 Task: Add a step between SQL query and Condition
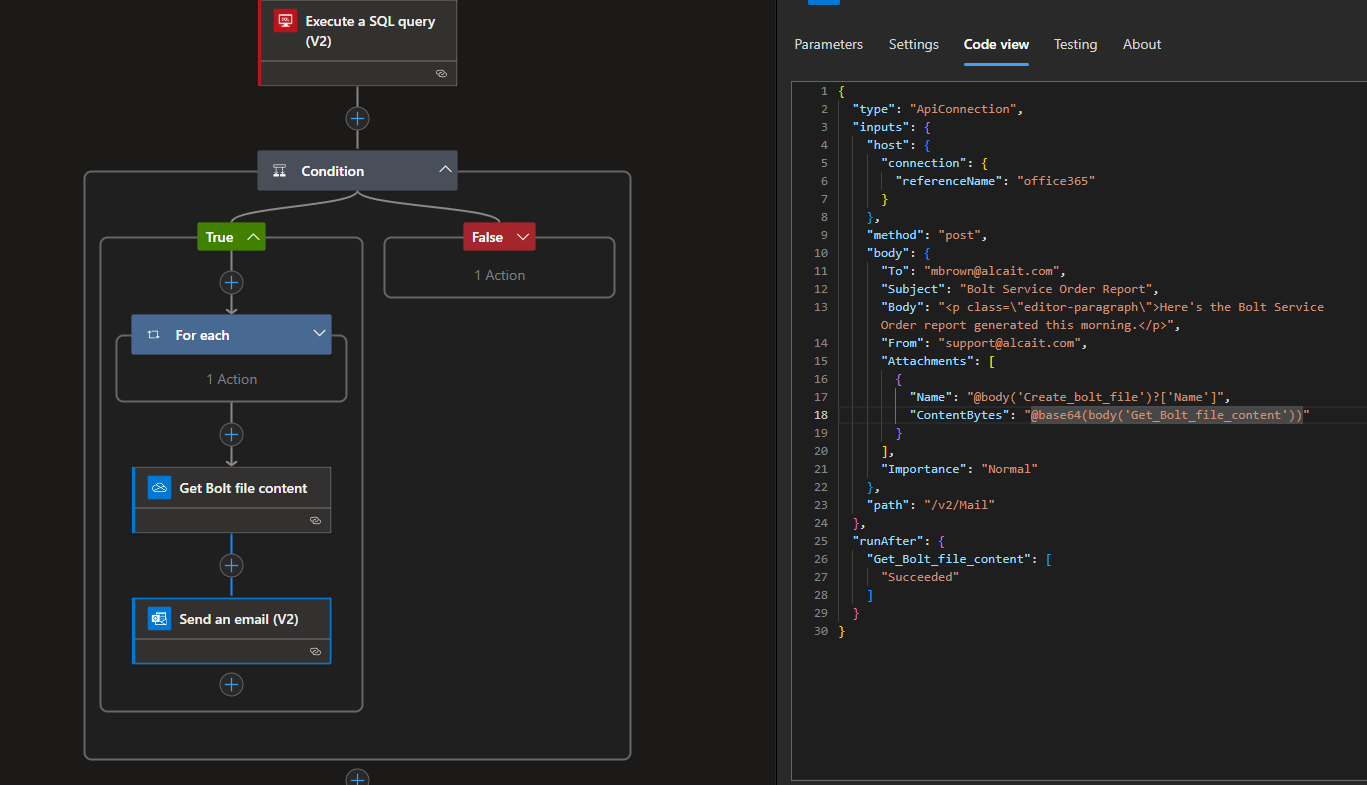pyautogui.click(x=357, y=118)
